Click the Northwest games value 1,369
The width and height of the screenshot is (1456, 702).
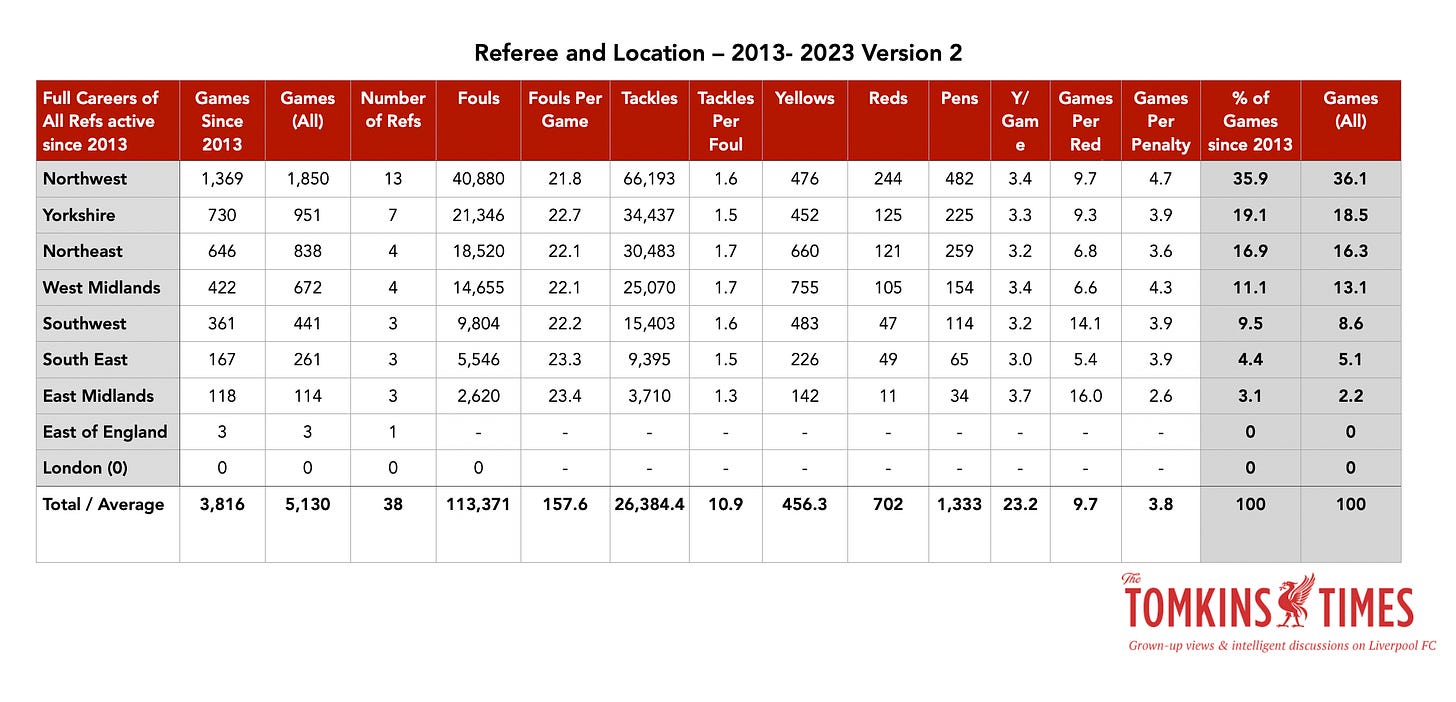pyautogui.click(x=222, y=179)
